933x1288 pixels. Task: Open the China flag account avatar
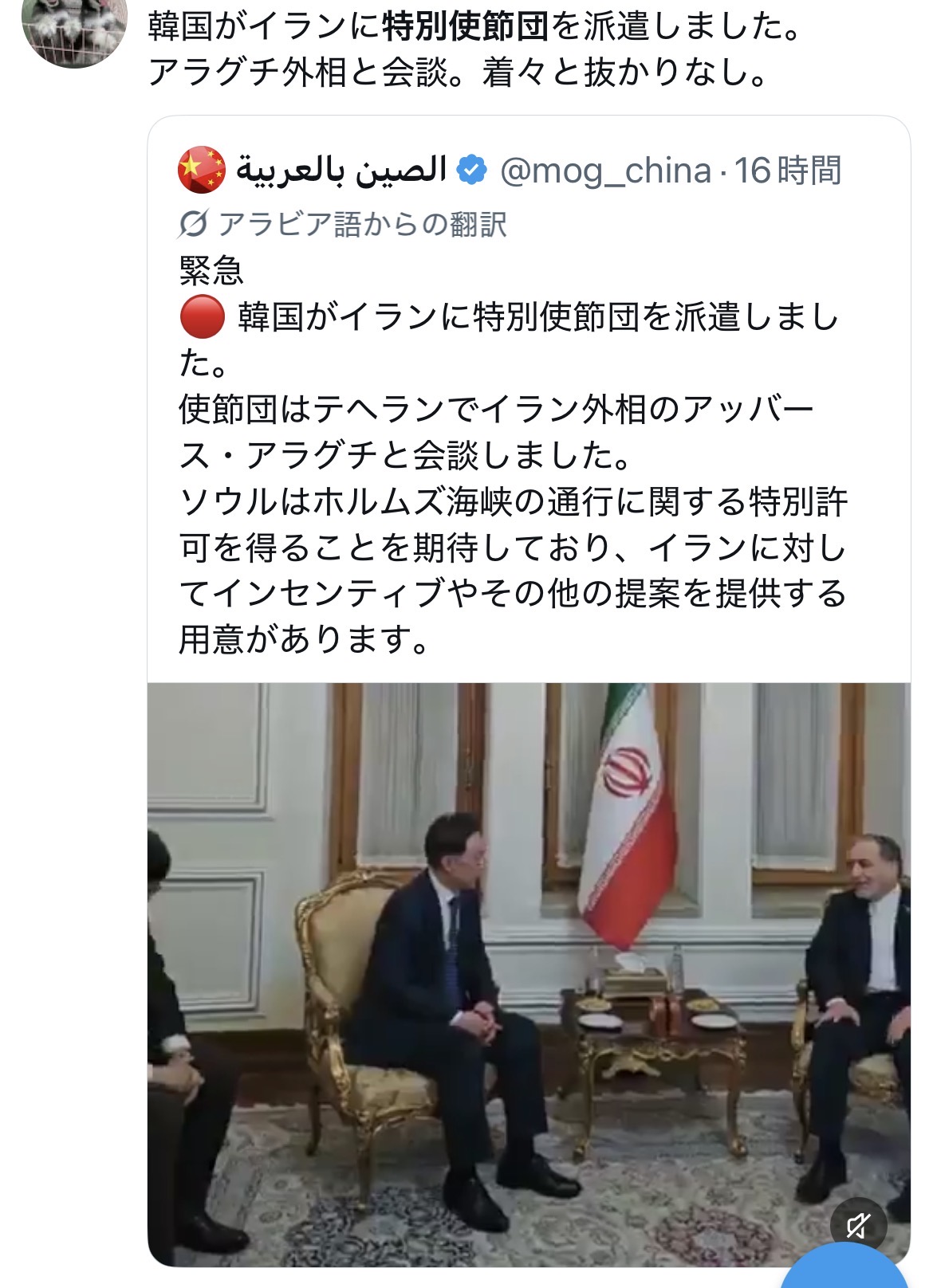tap(202, 170)
